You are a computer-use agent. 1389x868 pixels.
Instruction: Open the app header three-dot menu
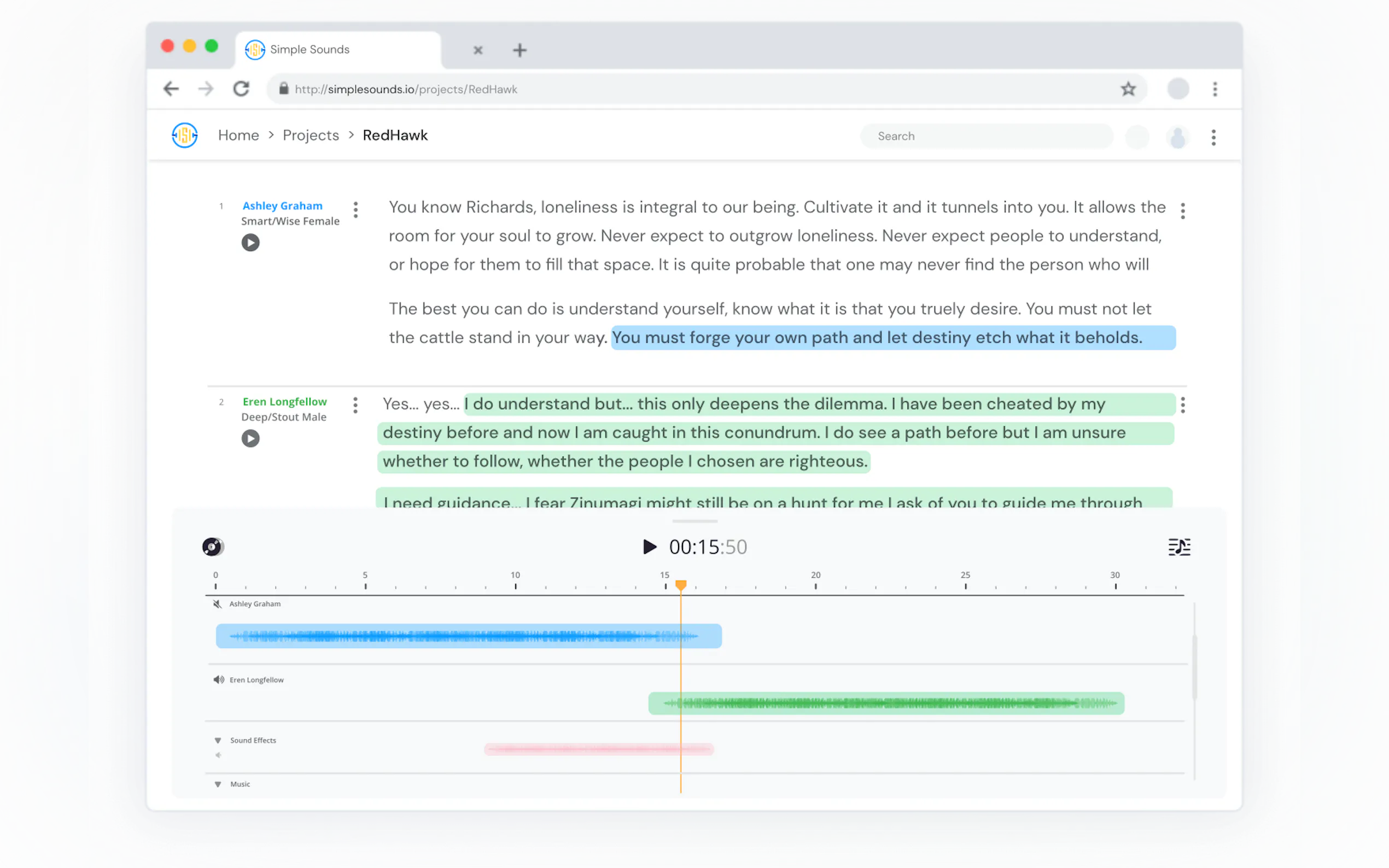1213,137
